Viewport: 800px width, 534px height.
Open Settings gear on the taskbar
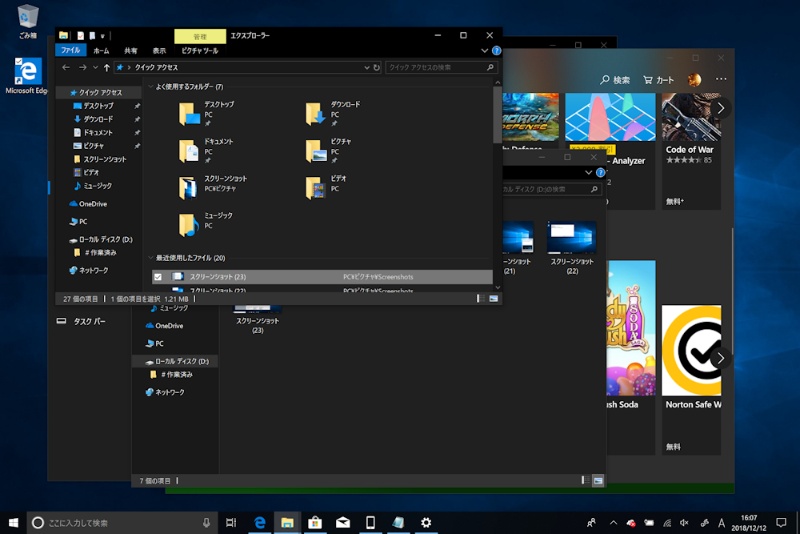click(x=426, y=522)
